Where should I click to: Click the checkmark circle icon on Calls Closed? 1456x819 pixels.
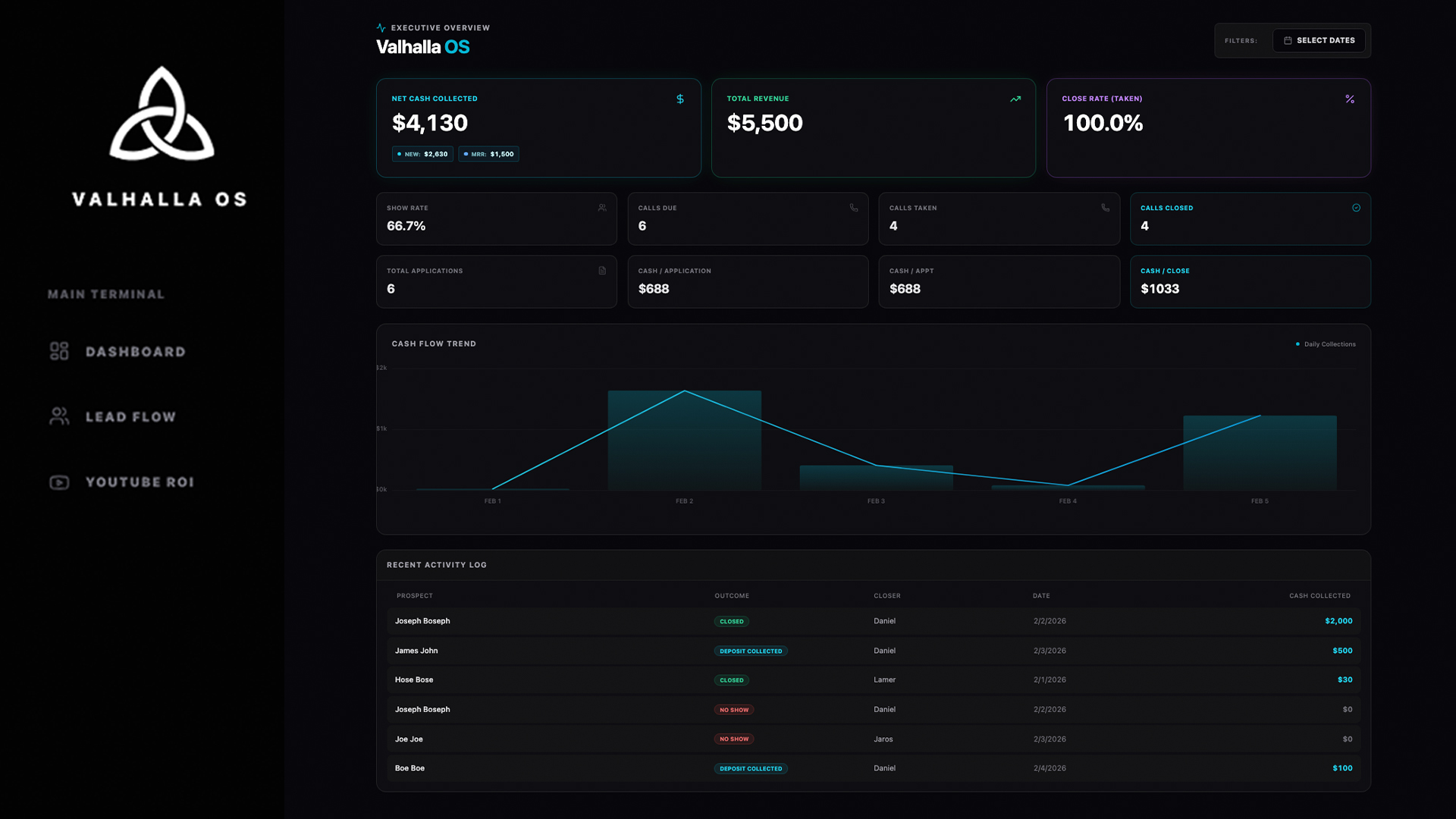[x=1356, y=208]
